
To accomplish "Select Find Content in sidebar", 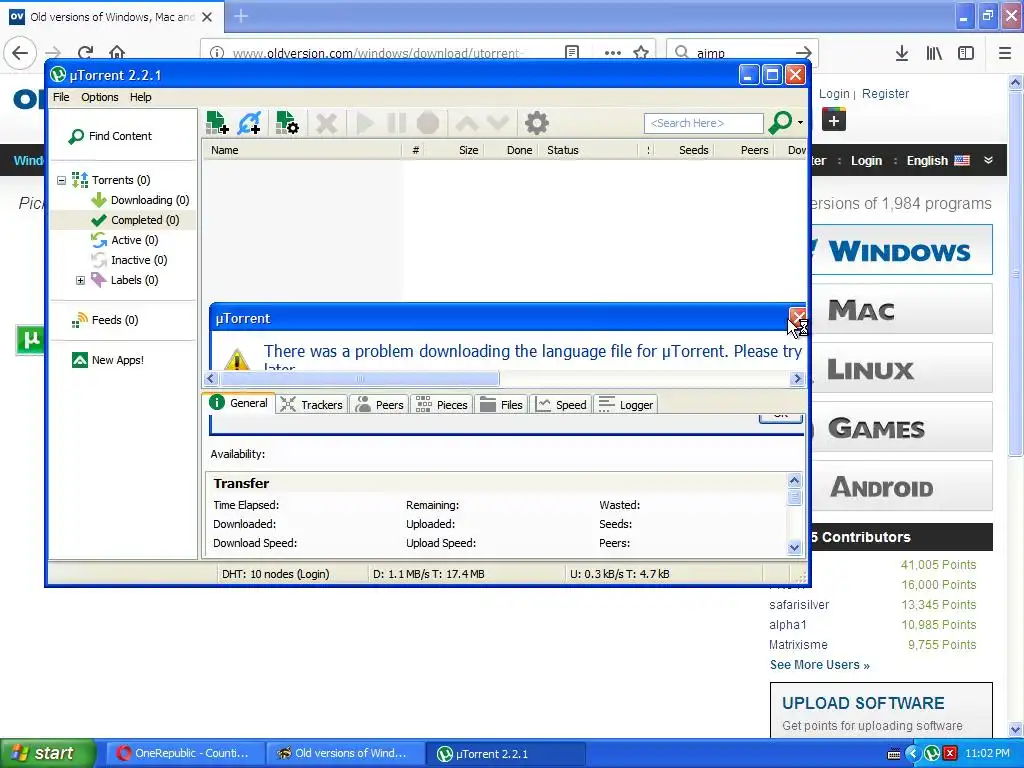I will (x=110, y=136).
